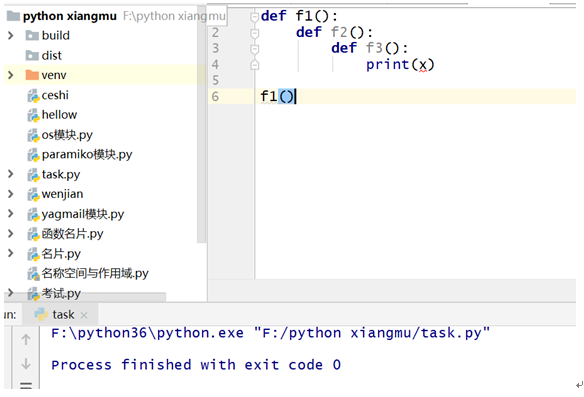Expand the build folder chevron
The image size is (584, 397).
(x=10, y=35)
